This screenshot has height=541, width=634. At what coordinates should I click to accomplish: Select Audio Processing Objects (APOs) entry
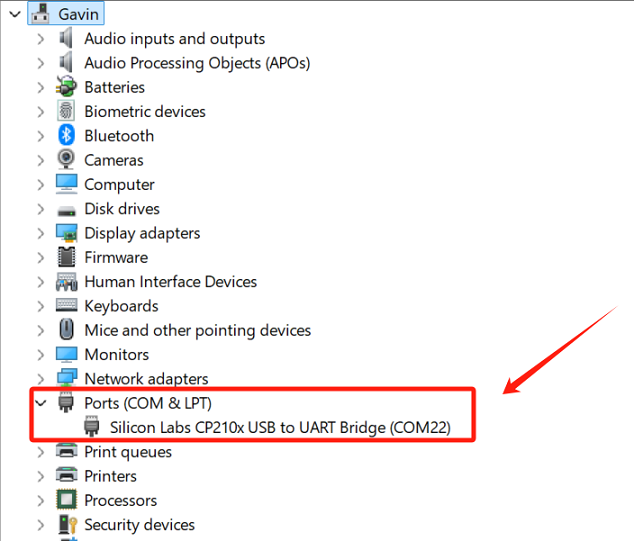[x=197, y=63]
